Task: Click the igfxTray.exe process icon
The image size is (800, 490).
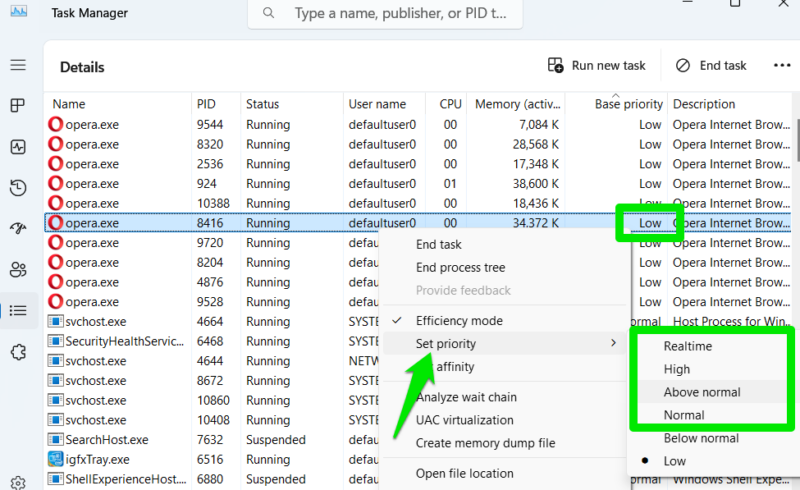Action: tap(55, 459)
